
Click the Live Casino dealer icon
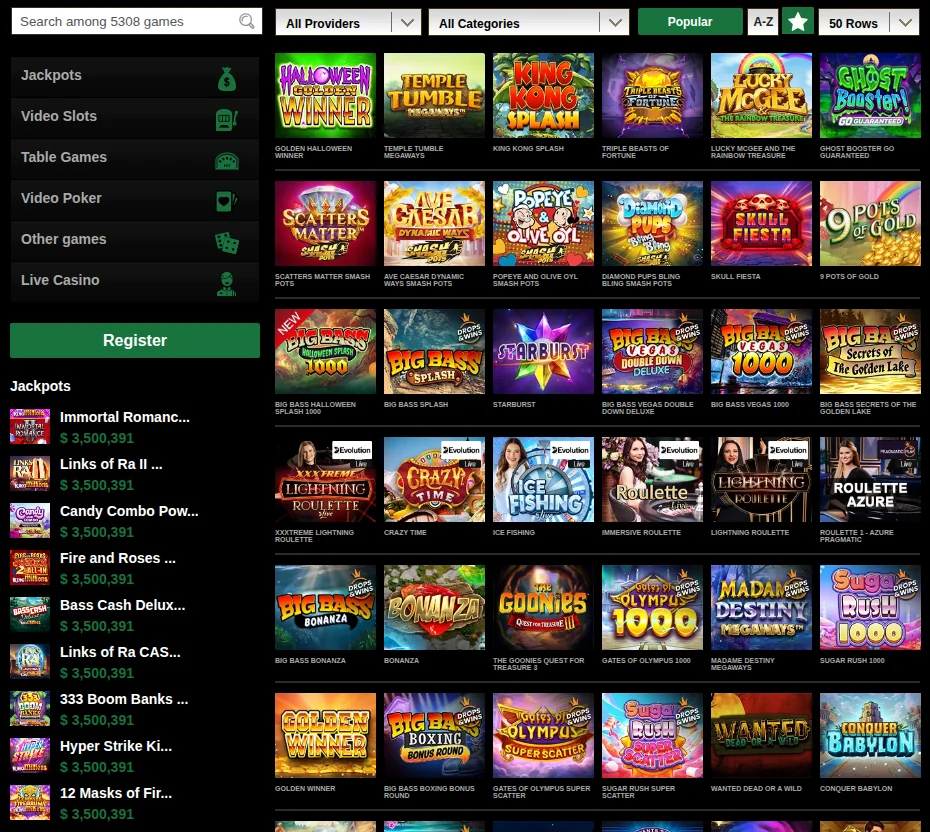(x=227, y=283)
